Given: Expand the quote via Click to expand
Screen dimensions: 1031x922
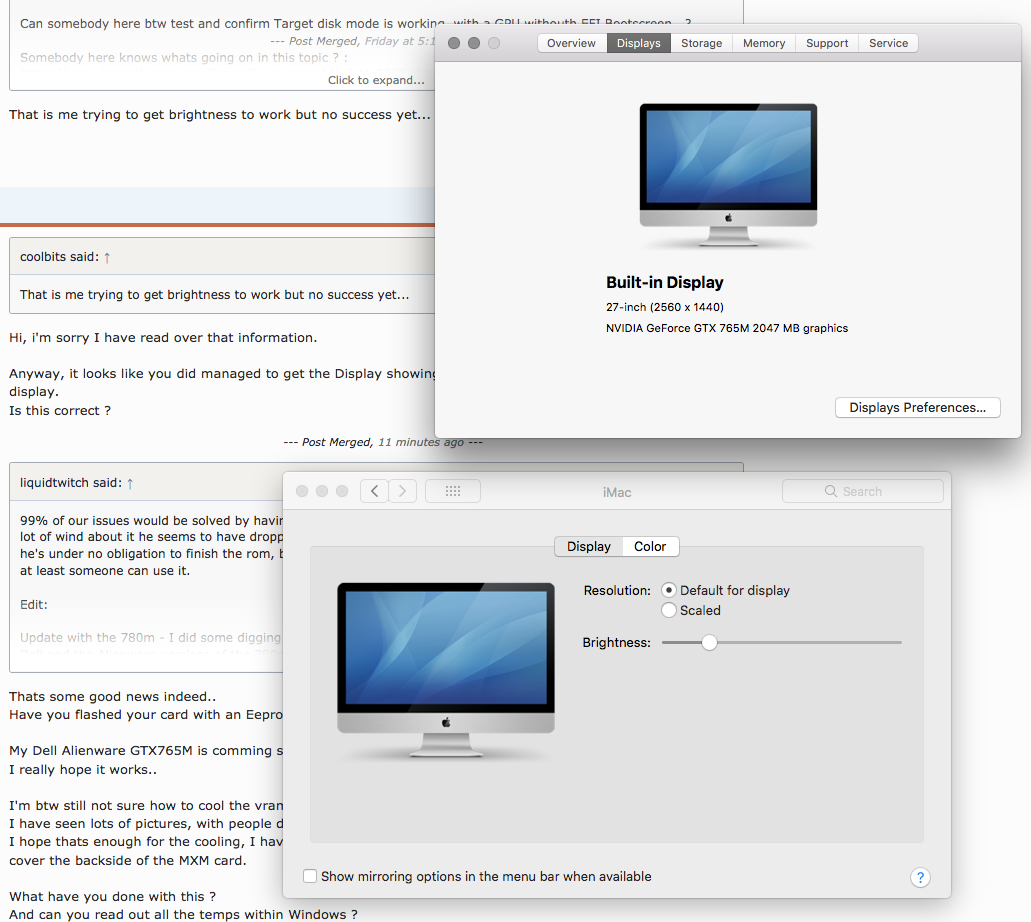Looking at the screenshot, I should 376,80.
